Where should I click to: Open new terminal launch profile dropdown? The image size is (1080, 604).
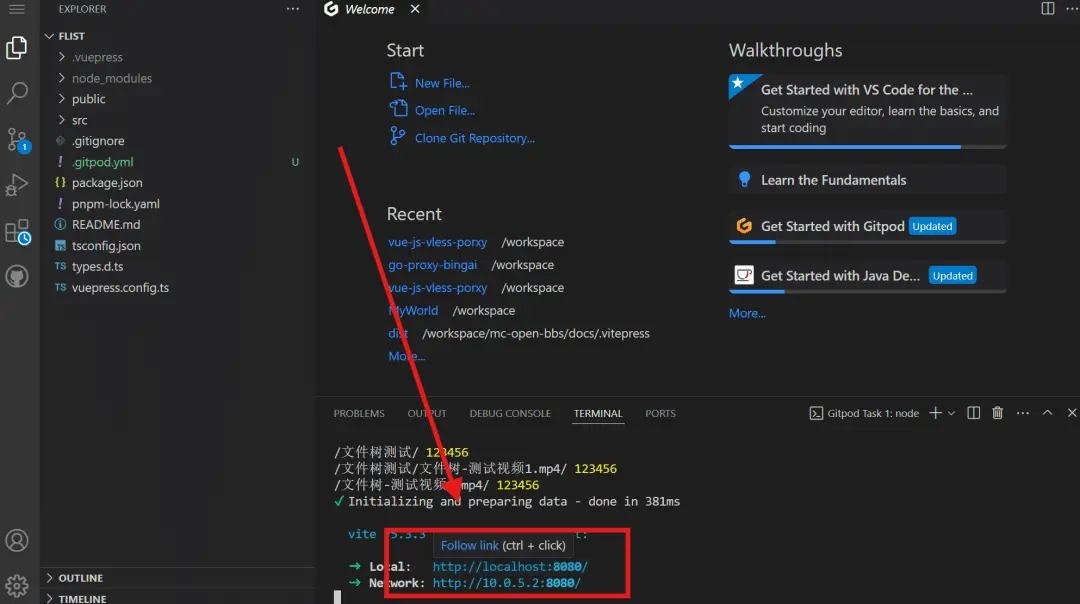[951, 413]
